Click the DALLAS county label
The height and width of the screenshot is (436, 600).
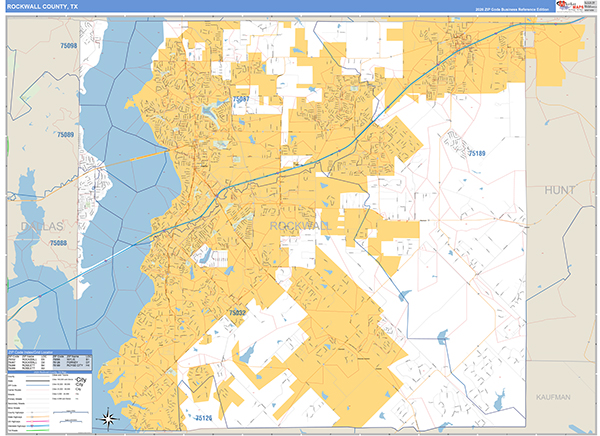[x=42, y=226]
